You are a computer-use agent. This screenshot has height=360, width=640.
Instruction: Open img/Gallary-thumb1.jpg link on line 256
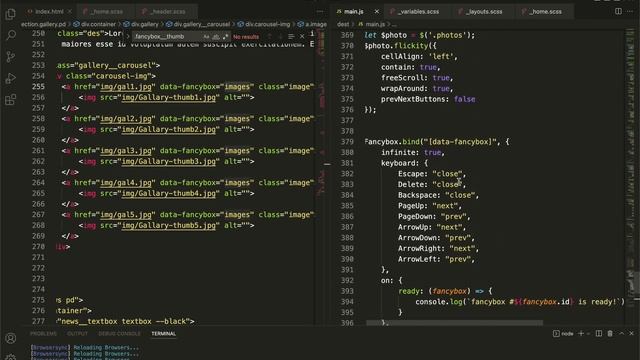click(x=169, y=97)
